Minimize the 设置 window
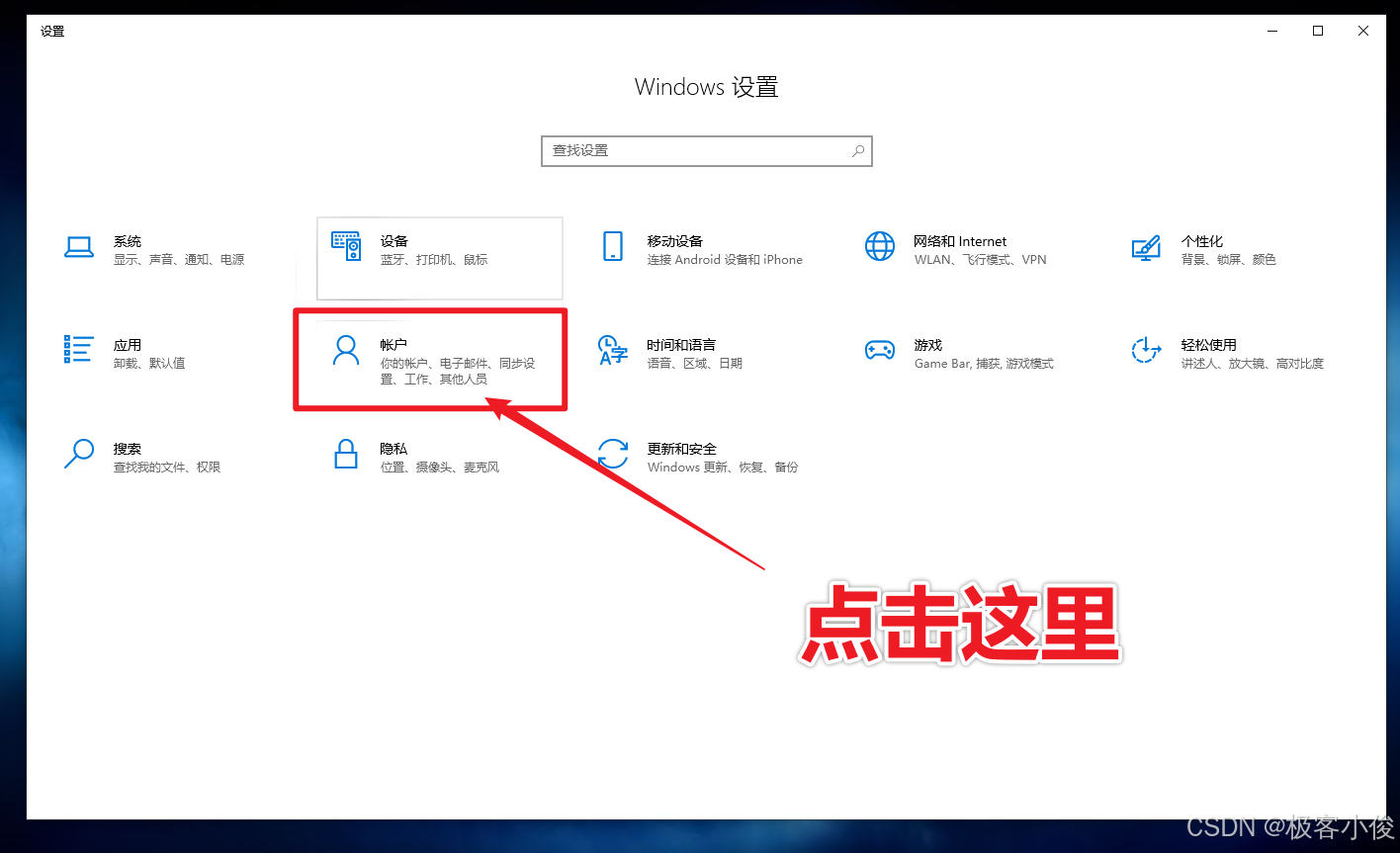 tap(1272, 32)
